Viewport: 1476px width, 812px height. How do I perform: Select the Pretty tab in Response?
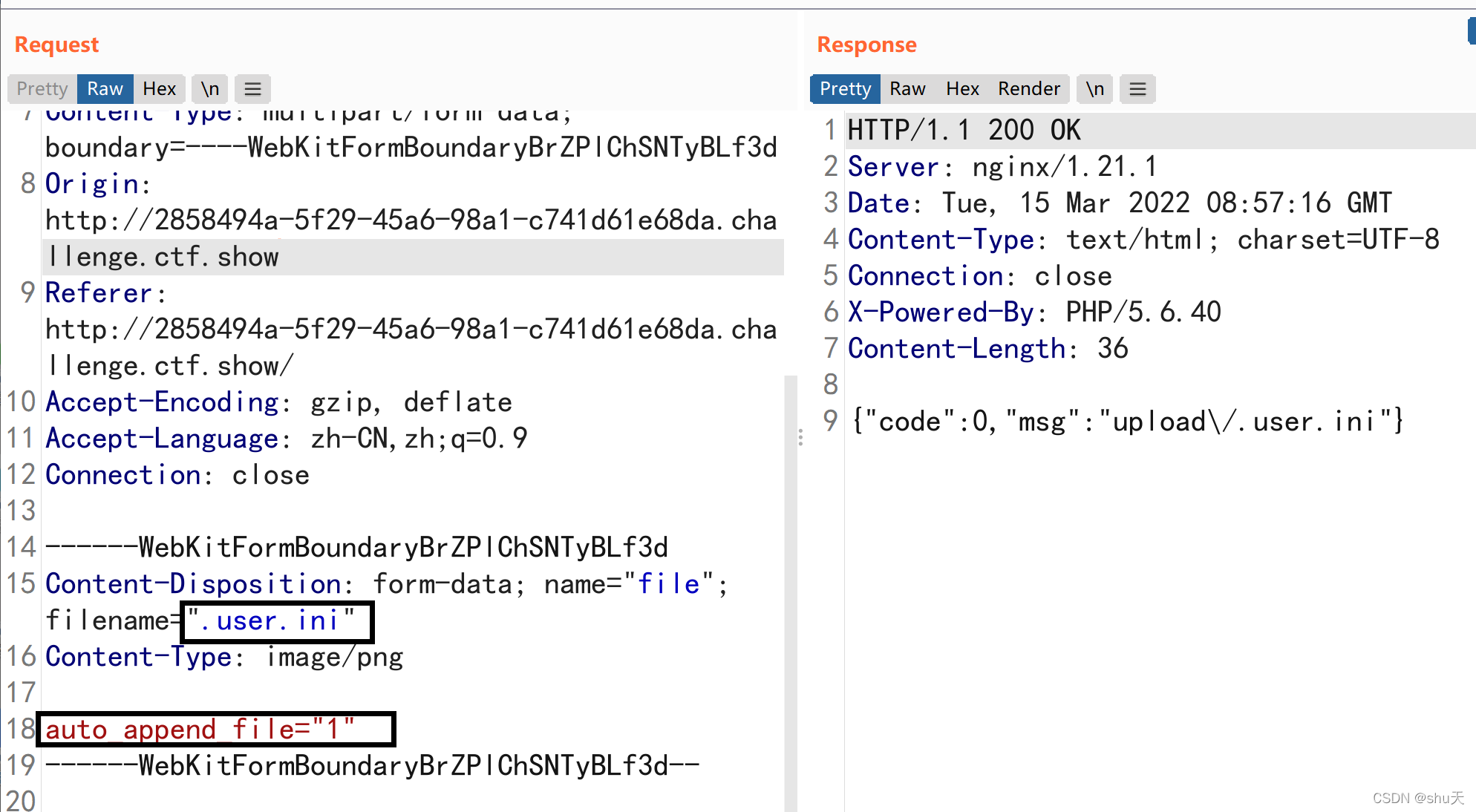click(x=845, y=89)
